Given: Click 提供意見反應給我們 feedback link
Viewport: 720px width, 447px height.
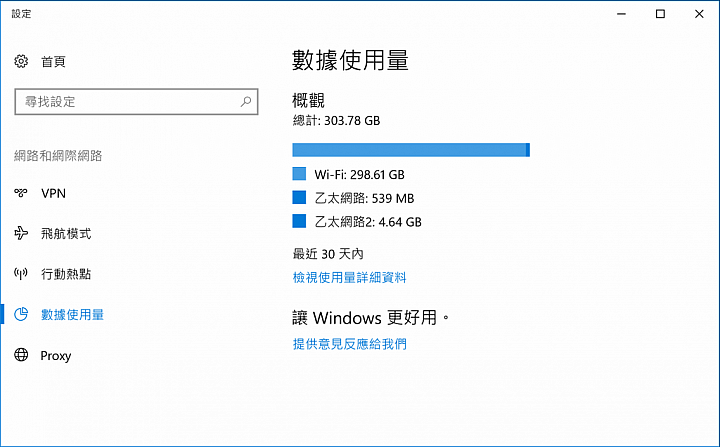Looking at the screenshot, I should click(349, 344).
